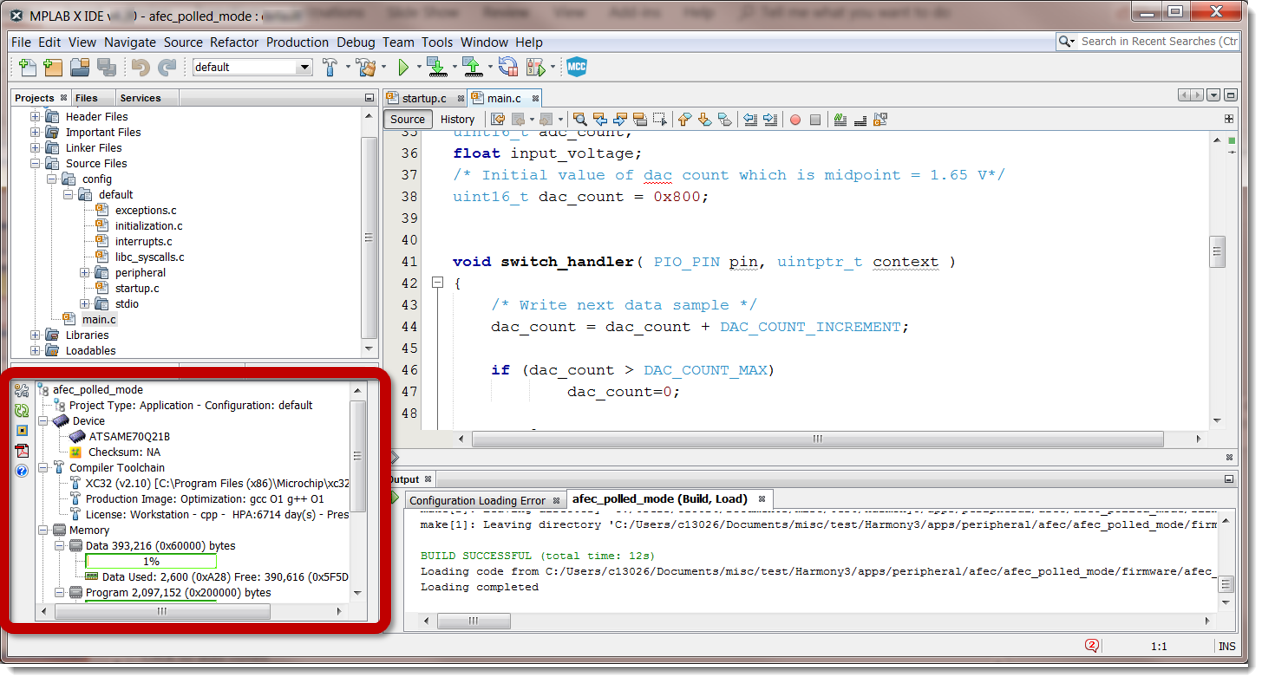The image size is (1263, 682).
Task: Click the dashboard refresh icon
Action: point(21,410)
